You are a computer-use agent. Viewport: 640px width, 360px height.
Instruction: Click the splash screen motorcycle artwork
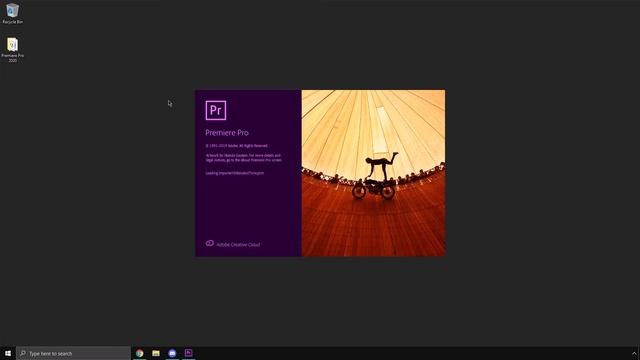[373, 173]
